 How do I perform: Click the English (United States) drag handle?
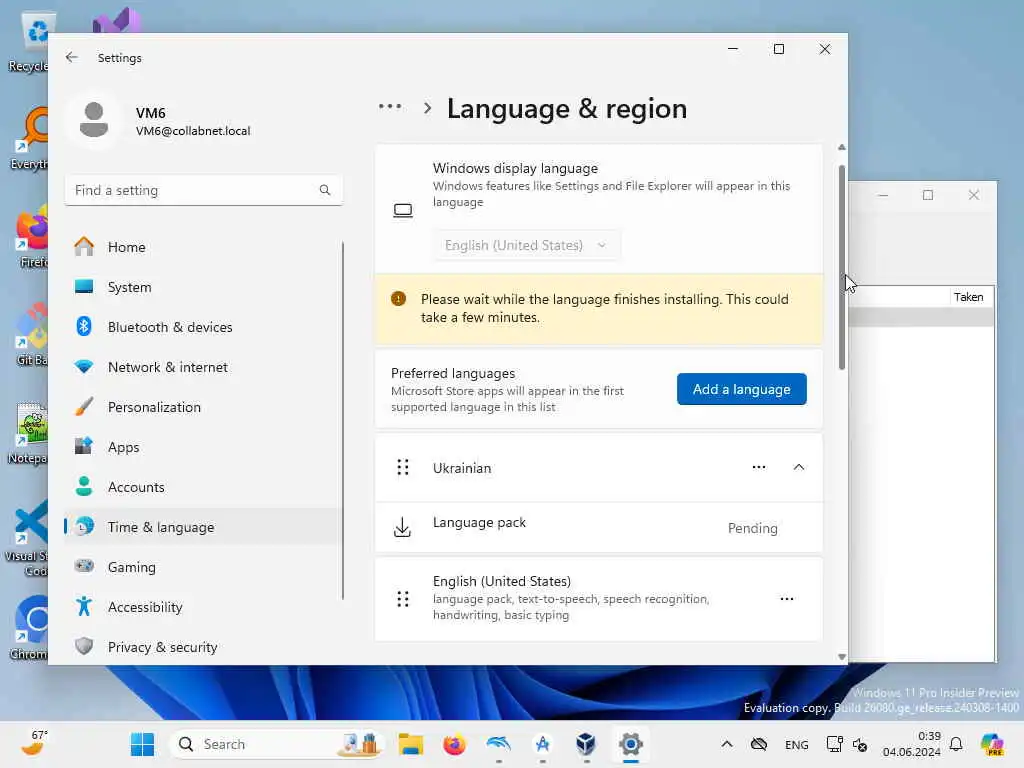(403, 599)
